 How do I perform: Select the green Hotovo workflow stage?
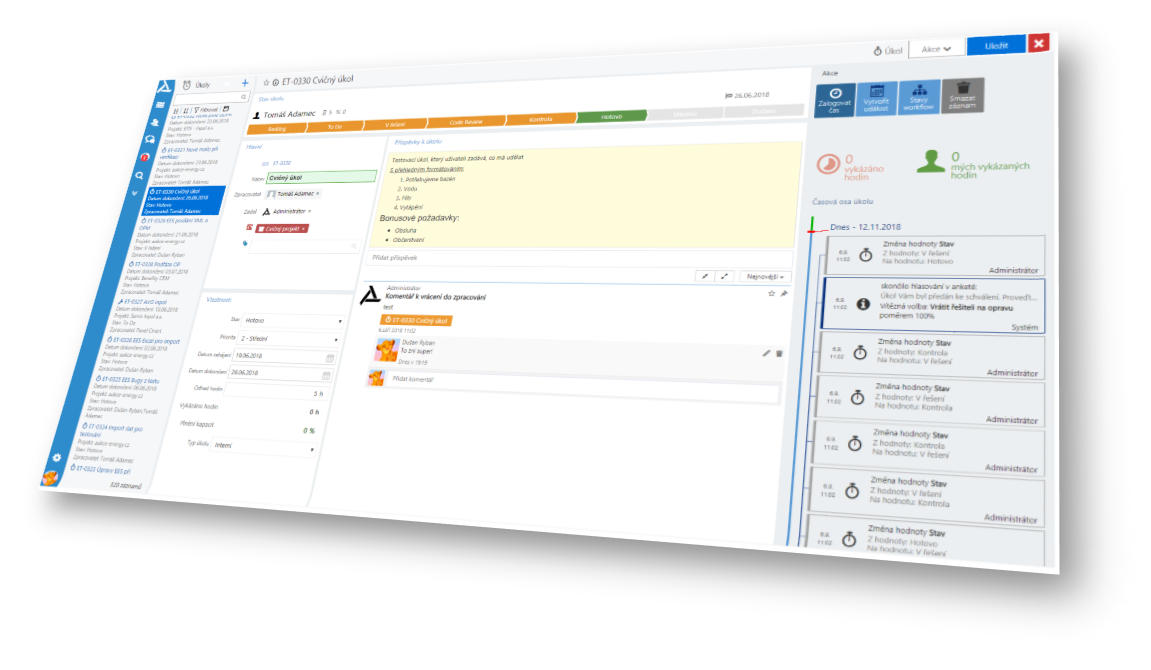612,116
